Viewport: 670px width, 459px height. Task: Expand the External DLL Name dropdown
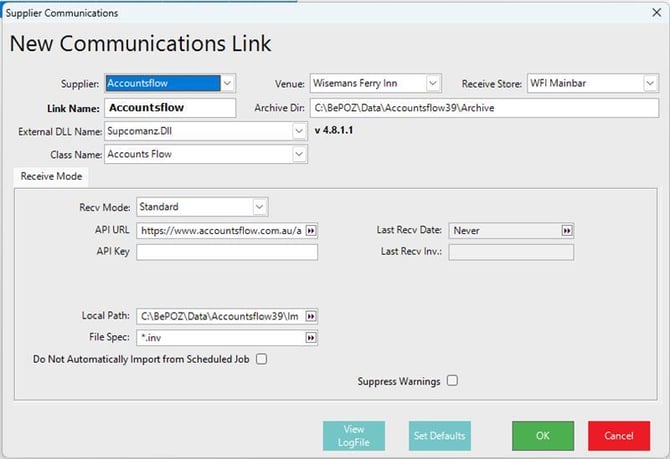(x=298, y=131)
